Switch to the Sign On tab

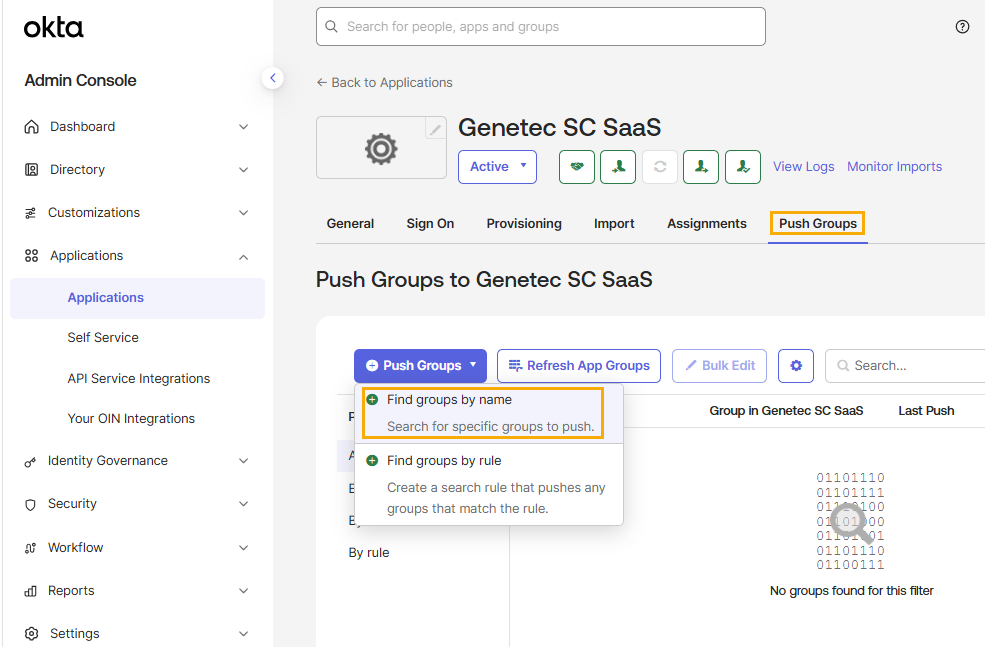[430, 224]
